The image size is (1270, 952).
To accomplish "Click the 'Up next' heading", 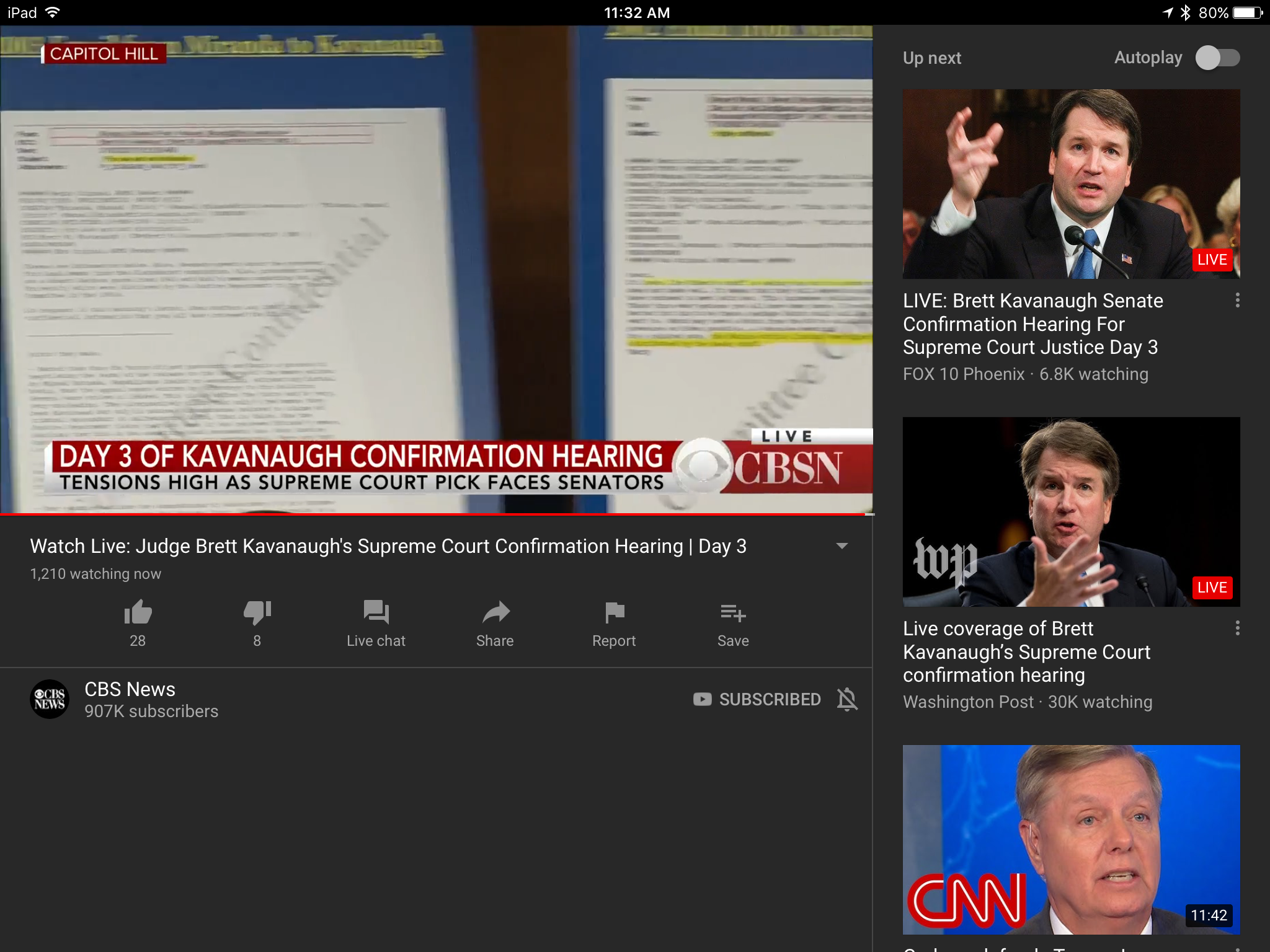I will pos(932,58).
